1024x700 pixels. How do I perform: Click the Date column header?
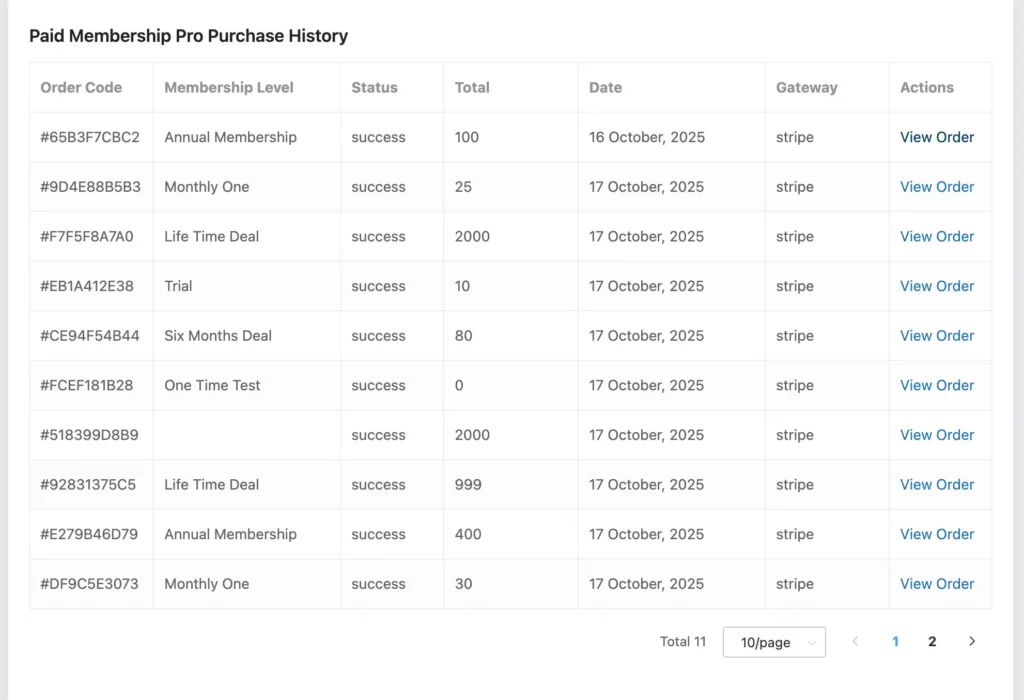(605, 87)
